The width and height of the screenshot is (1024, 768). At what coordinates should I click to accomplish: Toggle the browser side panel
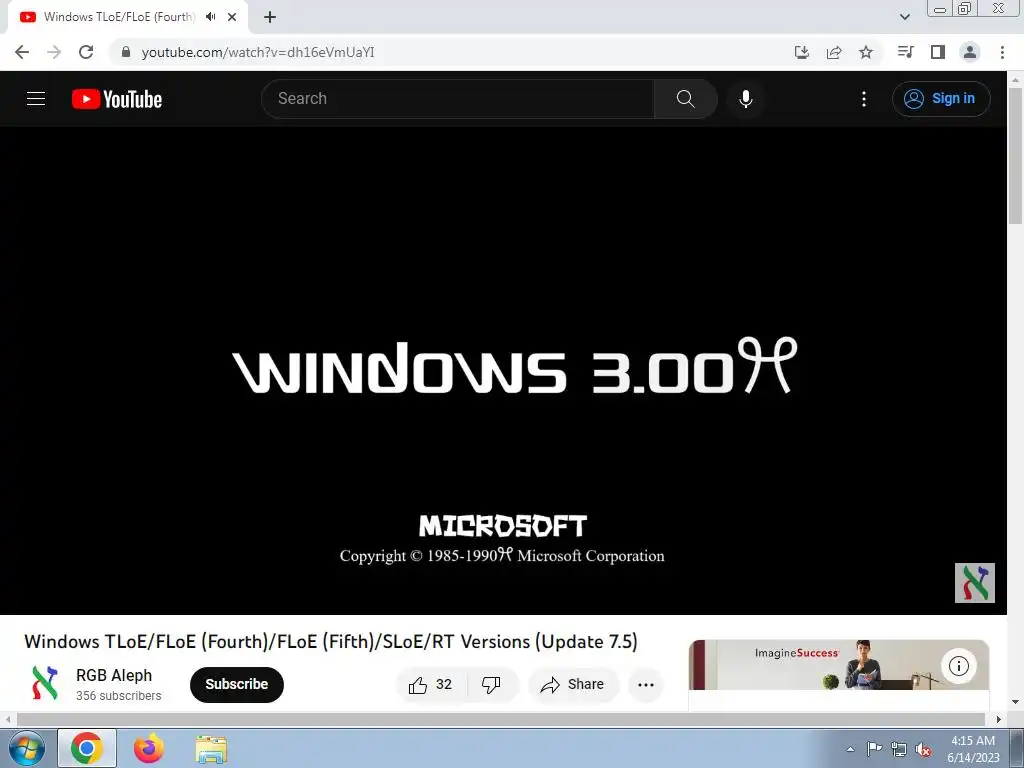pos(938,52)
